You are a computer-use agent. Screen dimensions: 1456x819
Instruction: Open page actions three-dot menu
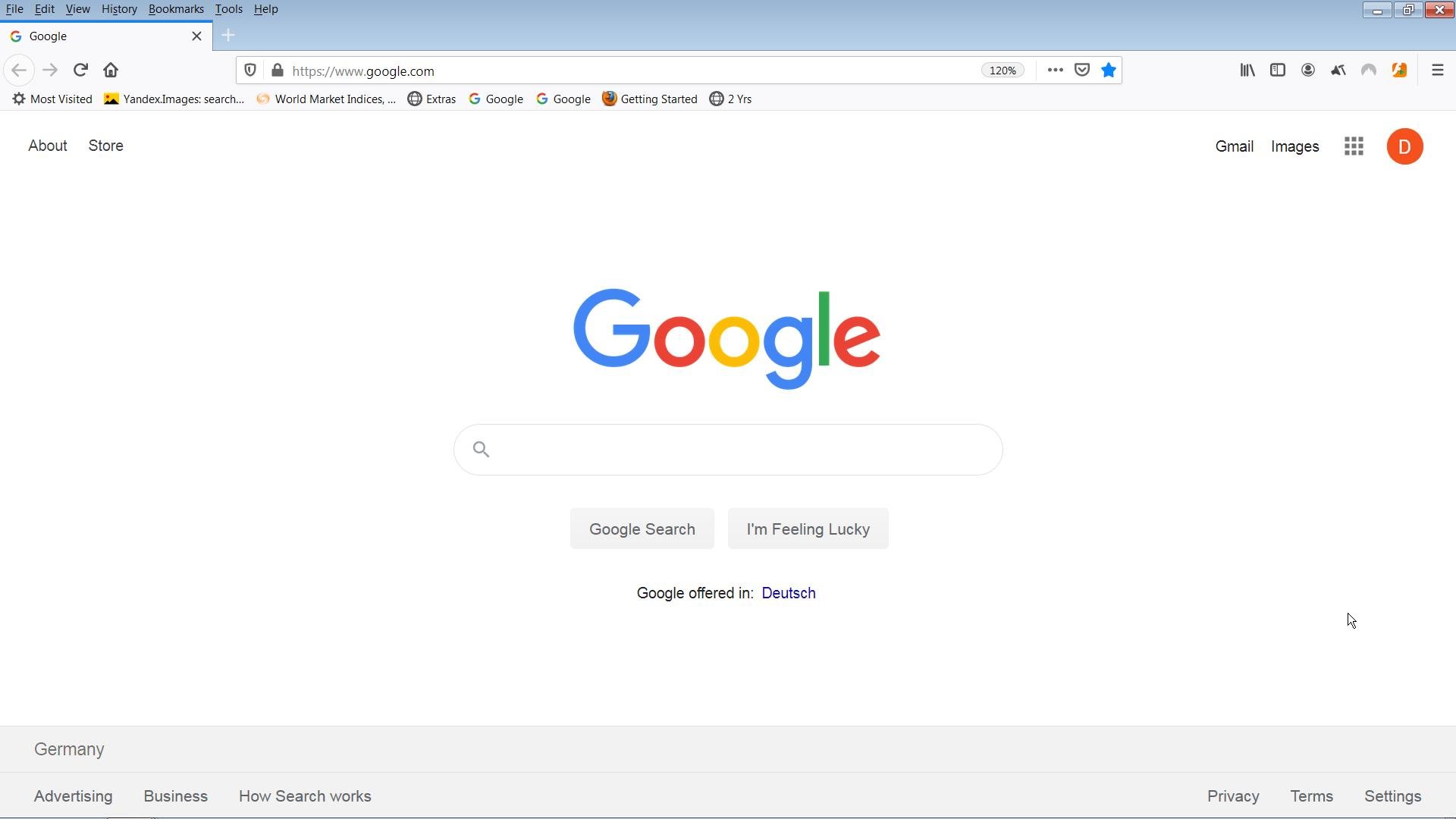[1055, 71]
